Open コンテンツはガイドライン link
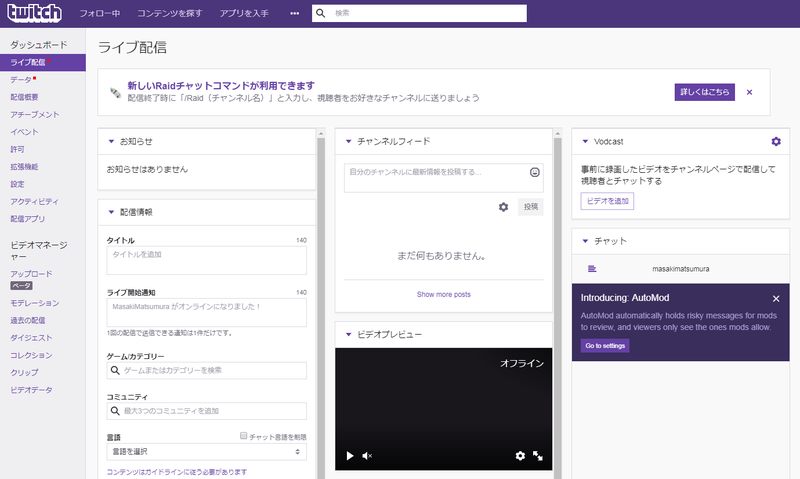 177,472
